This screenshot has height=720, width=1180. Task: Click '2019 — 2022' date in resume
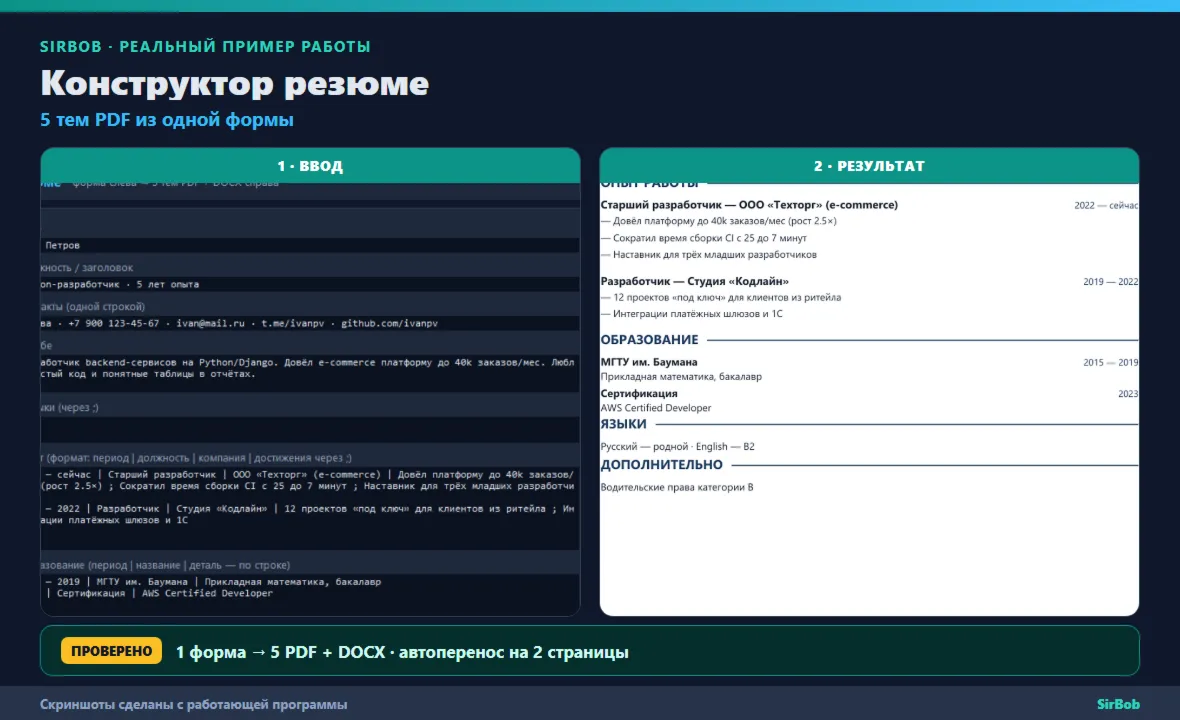(1110, 282)
